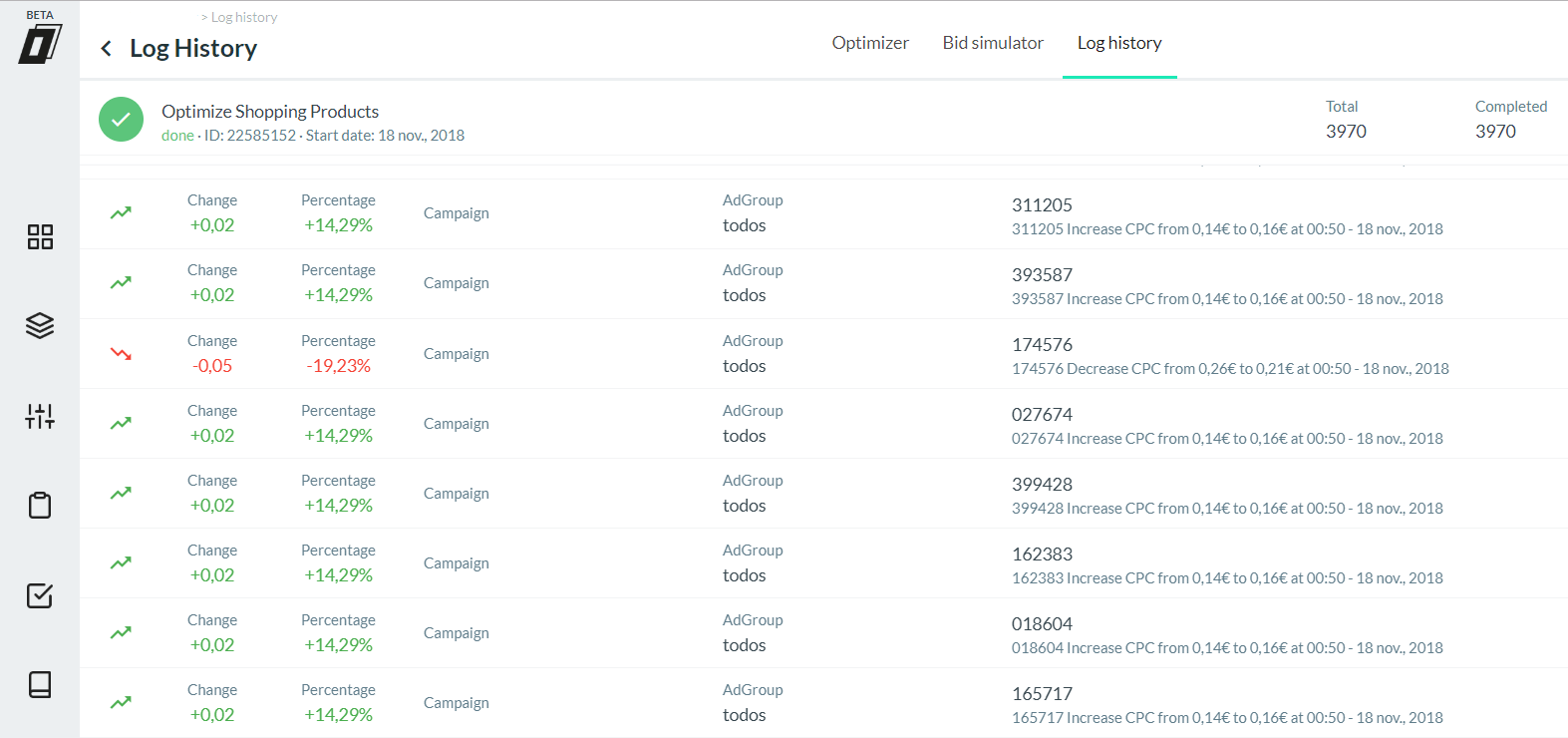Click the Log history breadcrumb
Screen dimensions: 1568x738
pyautogui.click(x=244, y=17)
